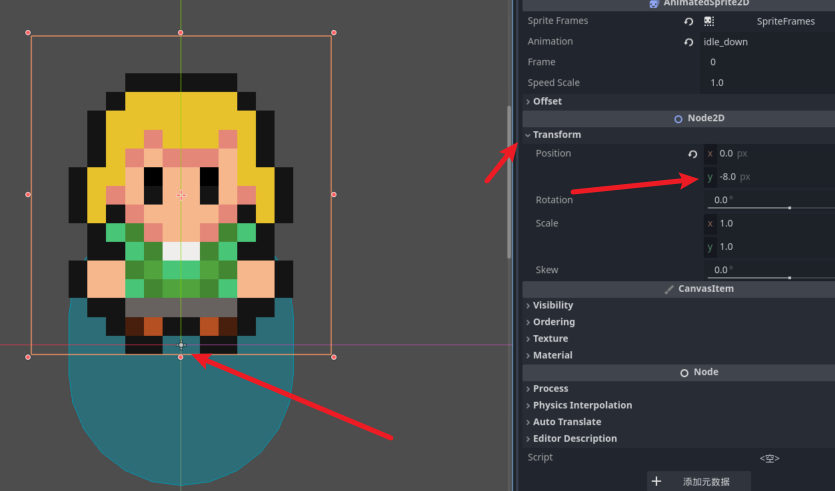This screenshot has width=835, height=491.
Task: Click the Node class circle icon
Action: click(684, 372)
